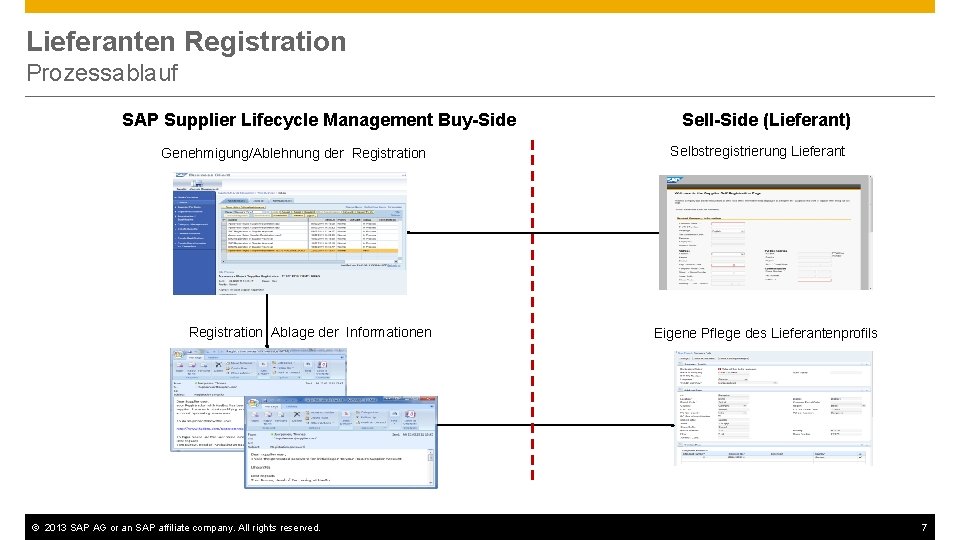Image resolution: width=960 pixels, height=540 pixels.
Task: Click heading 'Sell-Side (Lieferant)'
Action: tap(767, 120)
